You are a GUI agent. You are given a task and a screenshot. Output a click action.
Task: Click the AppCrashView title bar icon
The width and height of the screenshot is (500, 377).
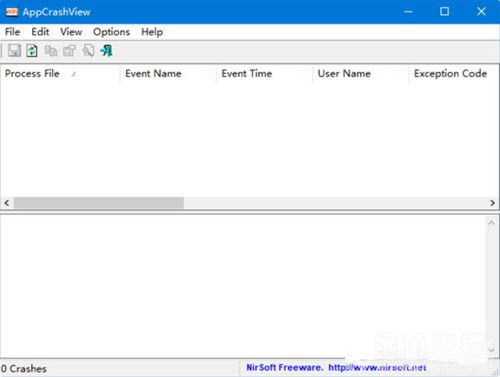pyautogui.click(x=12, y=12)
